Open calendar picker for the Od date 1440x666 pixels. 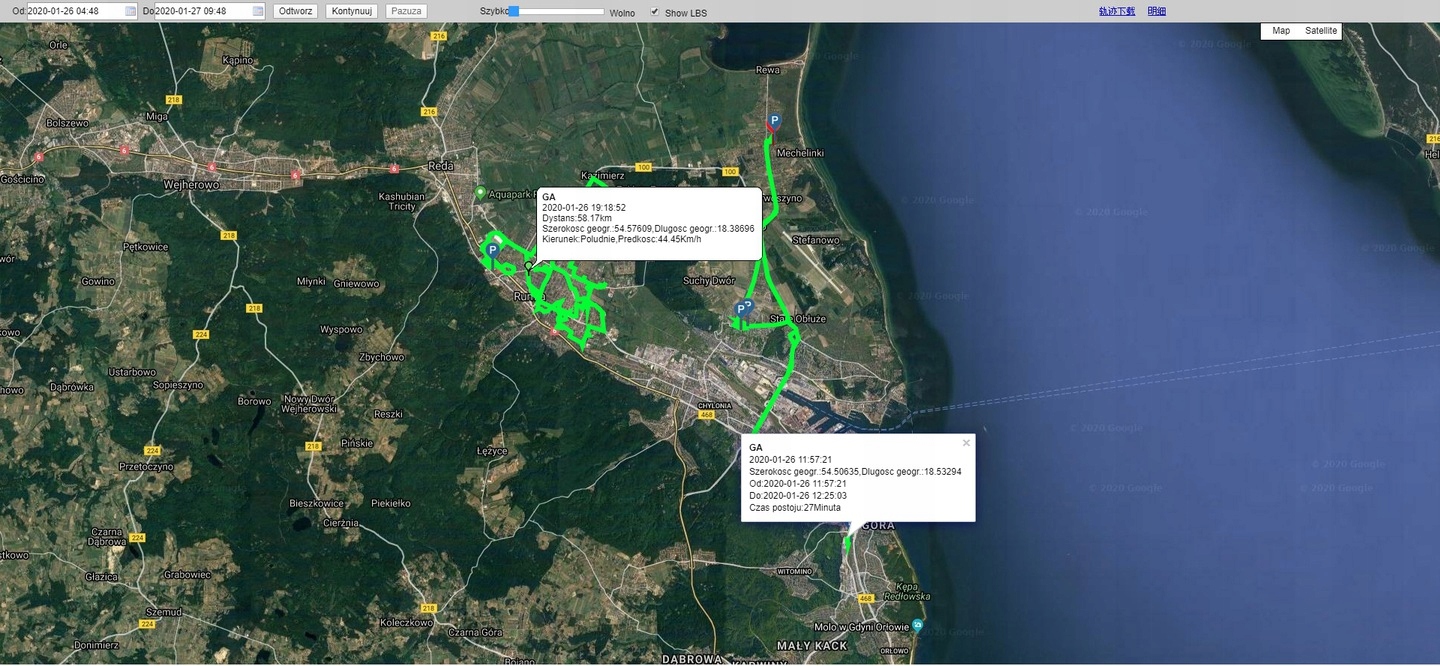tap(131, 11)
